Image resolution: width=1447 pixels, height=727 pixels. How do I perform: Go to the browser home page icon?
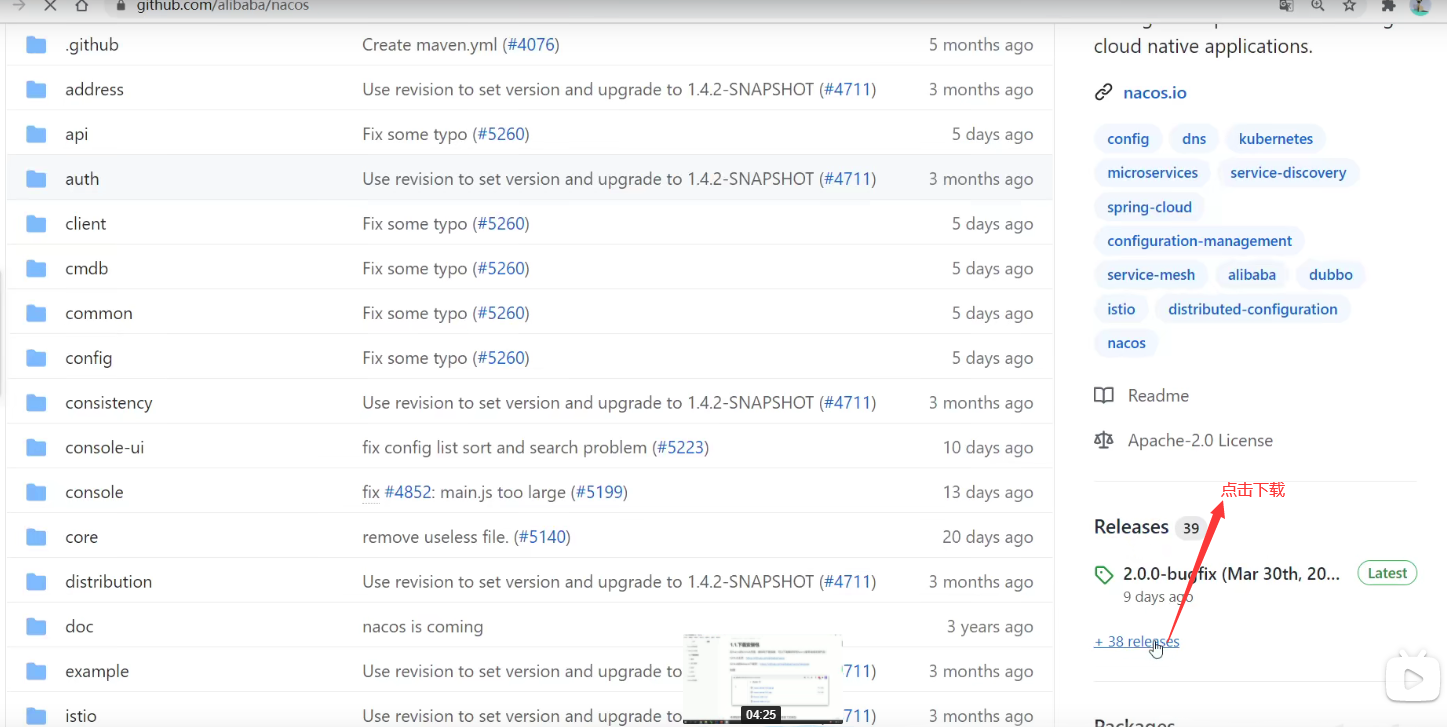pos(82,6)
